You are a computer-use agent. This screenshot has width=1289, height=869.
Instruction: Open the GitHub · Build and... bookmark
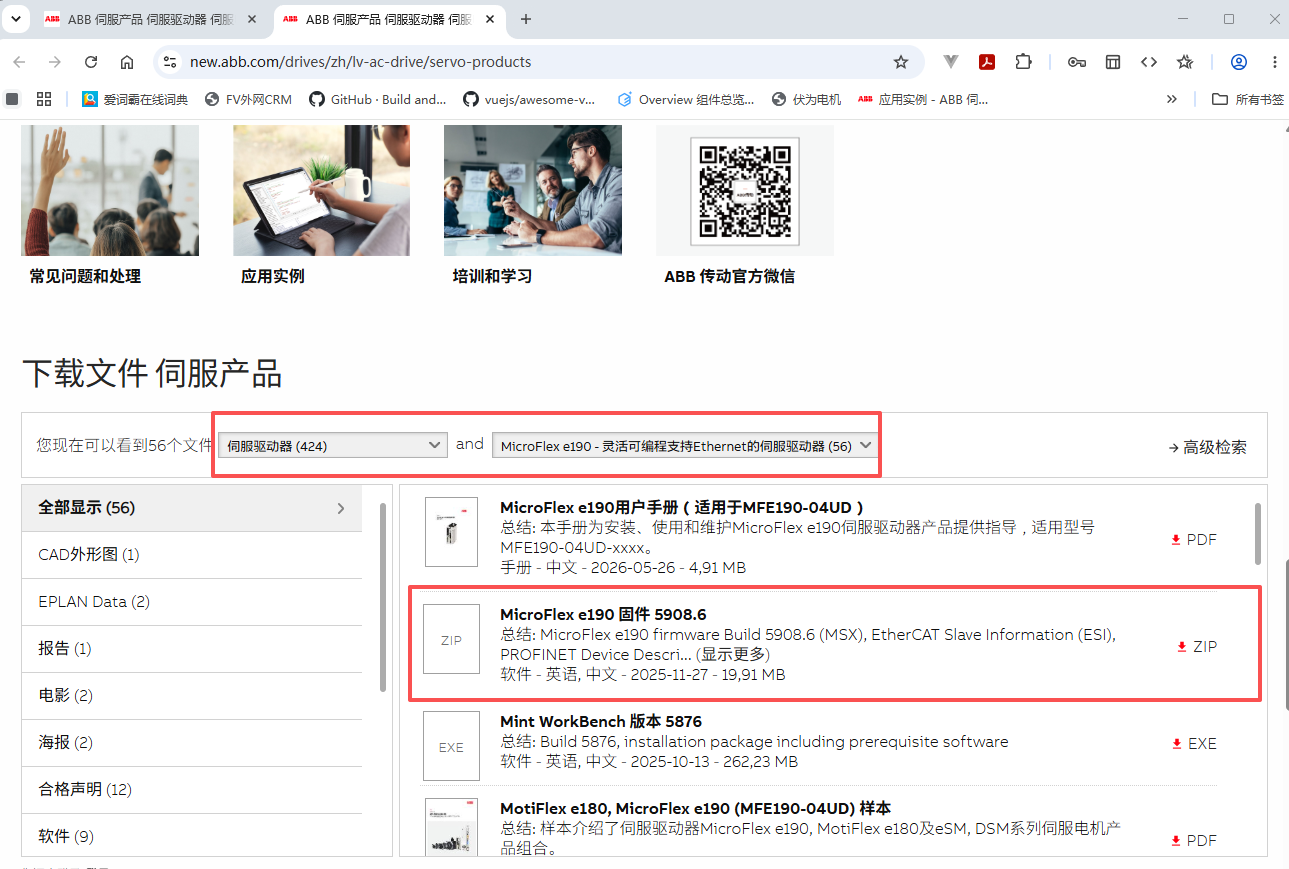(x=378, y=99)
